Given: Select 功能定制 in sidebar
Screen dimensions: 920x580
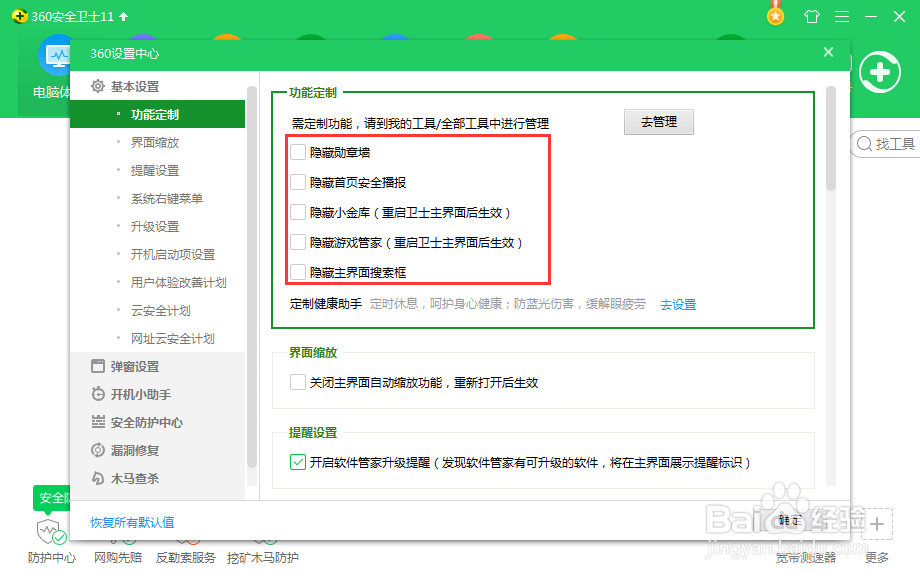Looking at the screenshot, I should [157, 114].
